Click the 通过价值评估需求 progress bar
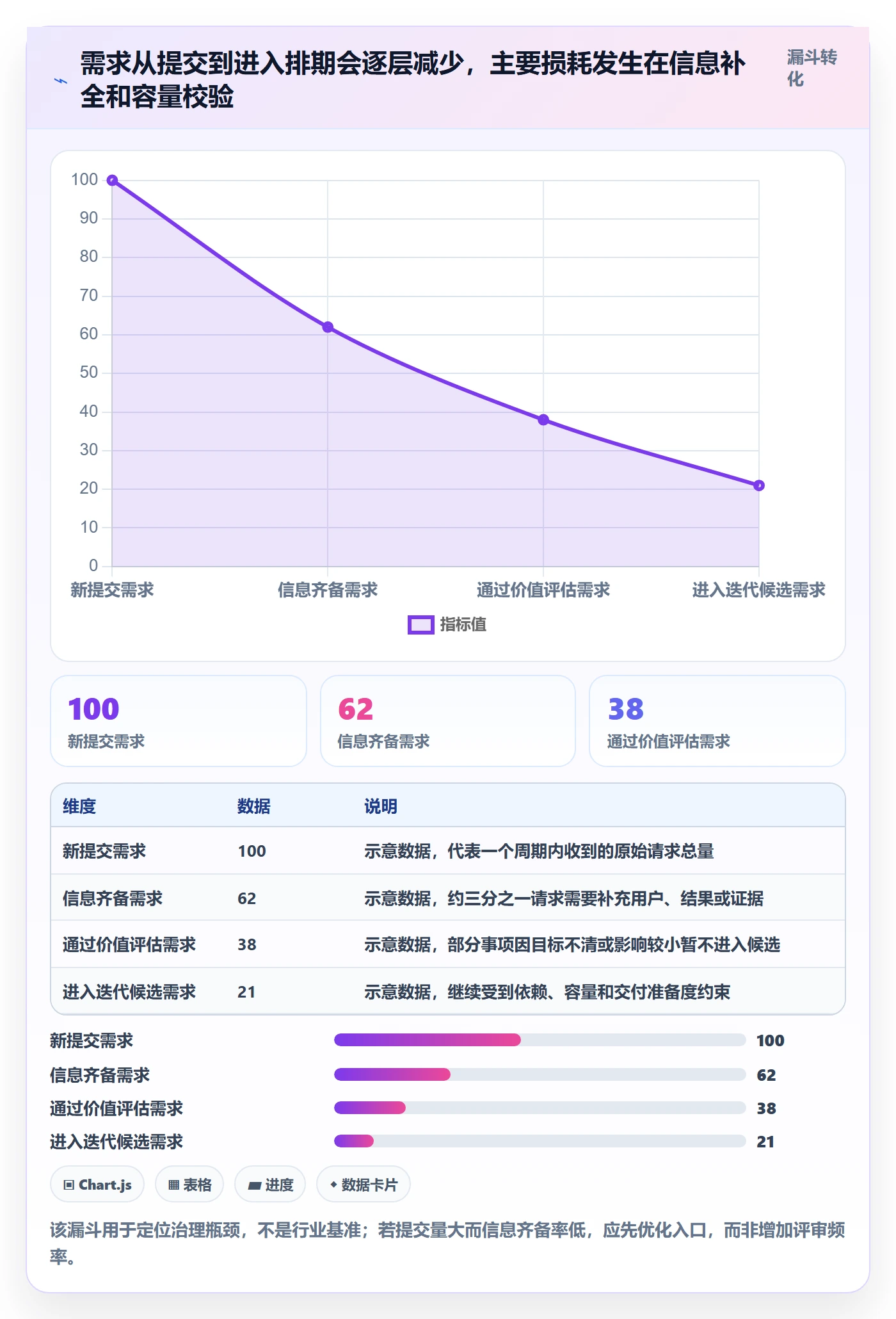 click(540, 1108)
